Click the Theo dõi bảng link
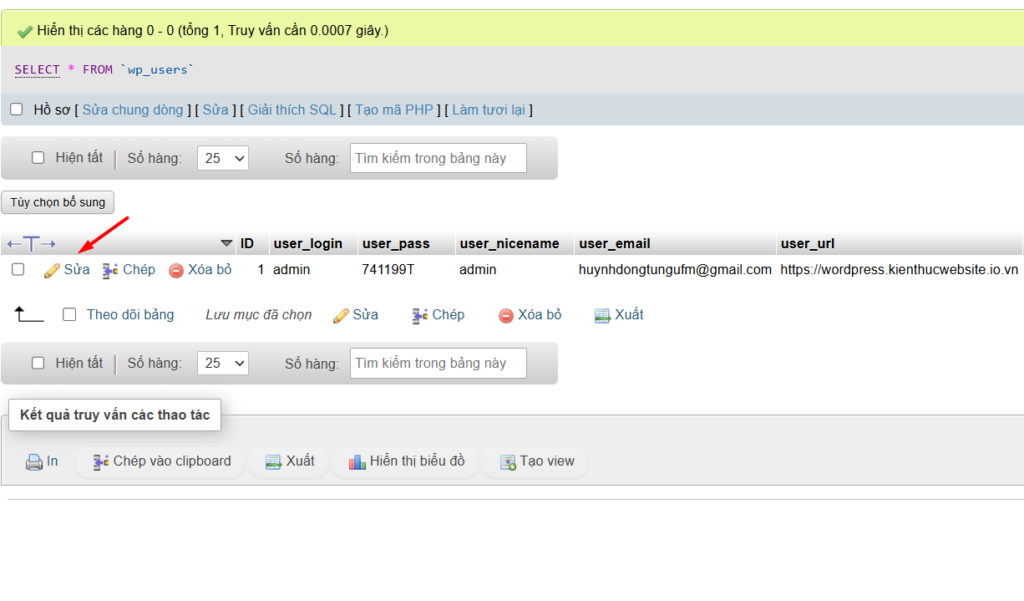Screen dimensions: 1024x601 click(131, 315)
